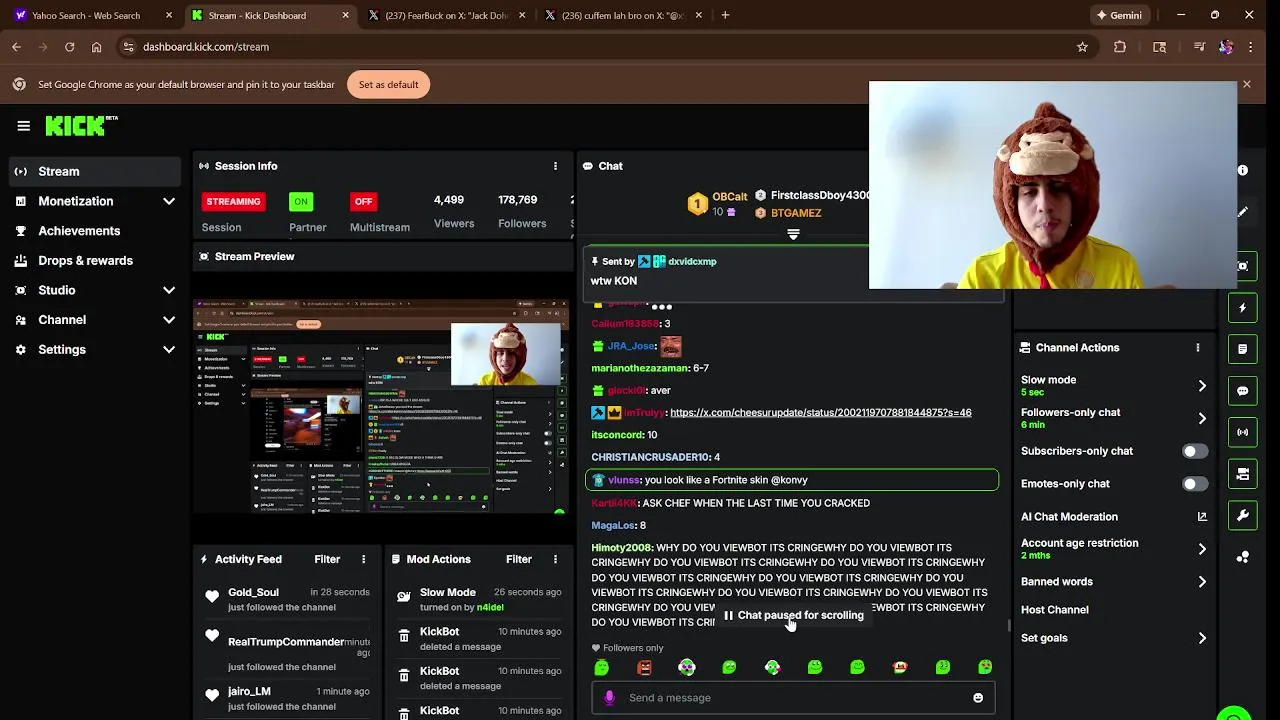Click the Stream Preview thumbnail
The width and height of the screenshot is (1280, 720).
coord(381,406)
